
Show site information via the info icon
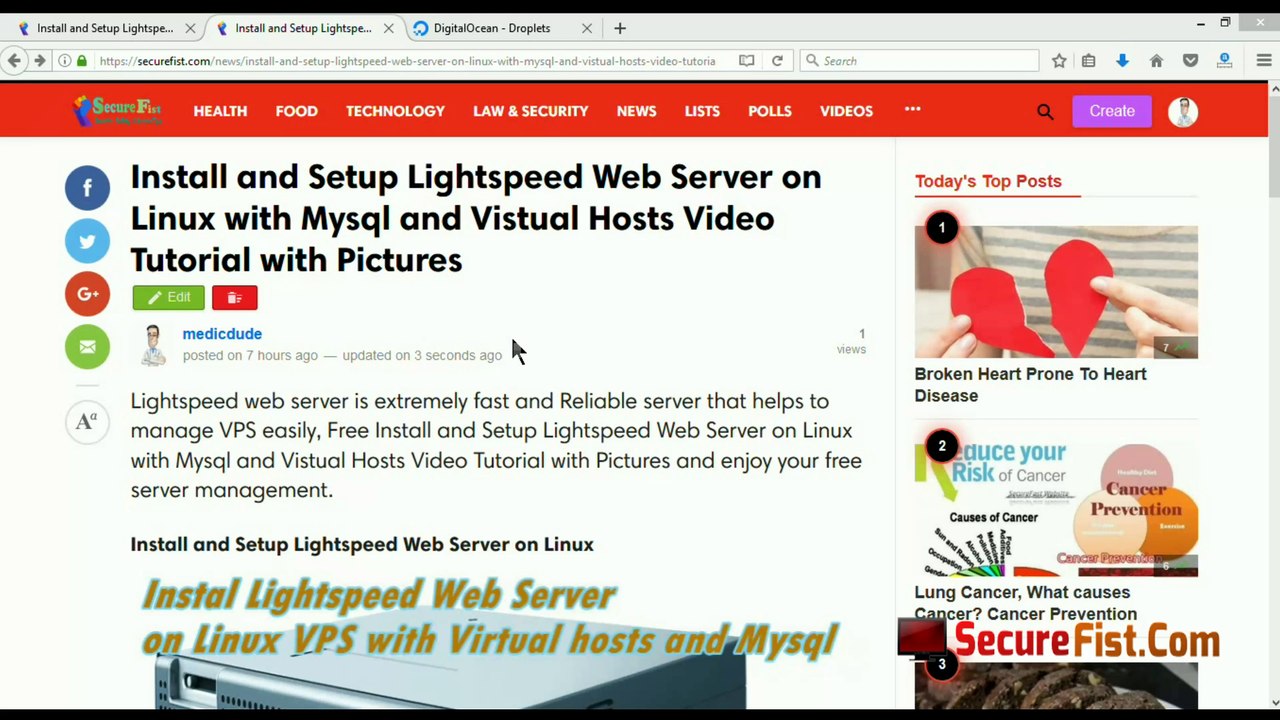(64, 61)
